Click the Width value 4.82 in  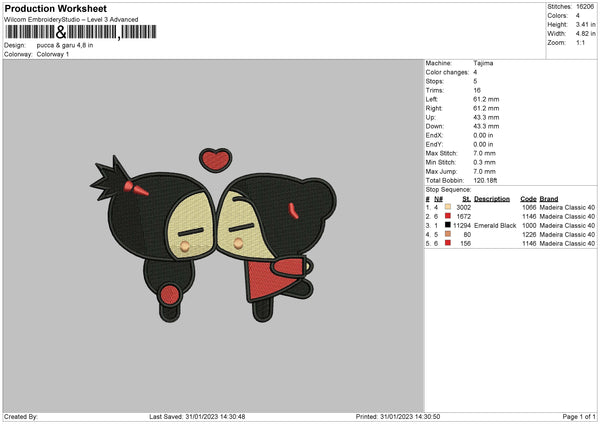(x=585, y=34)
